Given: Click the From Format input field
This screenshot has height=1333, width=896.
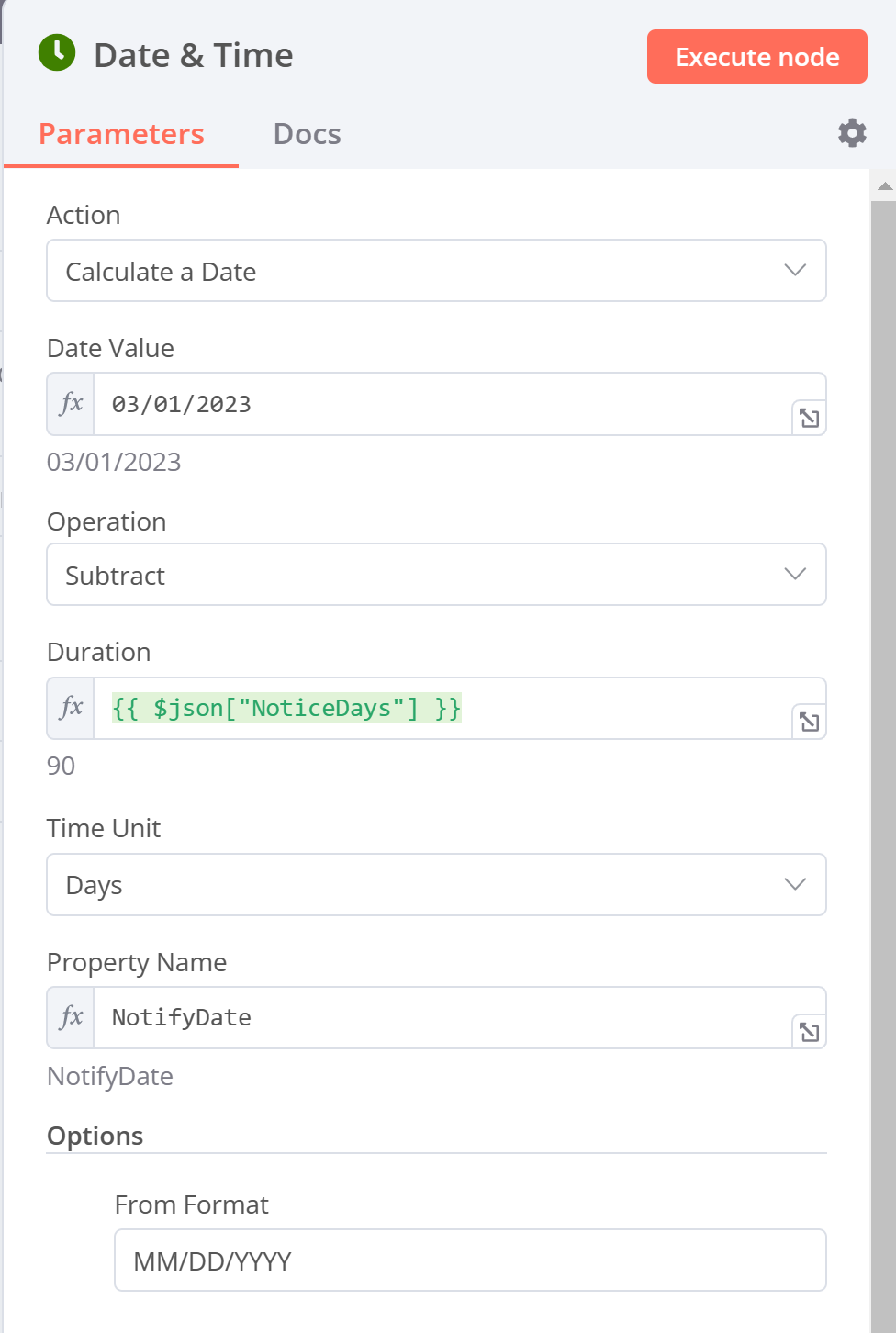Looking at the screenshot, I should [x=470, y=1260].
